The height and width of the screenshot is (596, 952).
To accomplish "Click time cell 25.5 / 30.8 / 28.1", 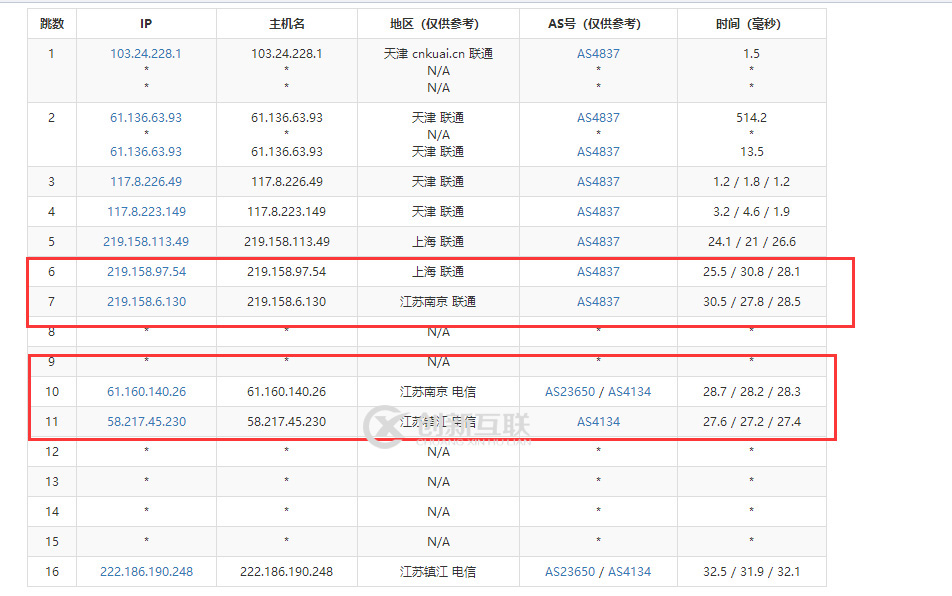I will coord(752,271).
